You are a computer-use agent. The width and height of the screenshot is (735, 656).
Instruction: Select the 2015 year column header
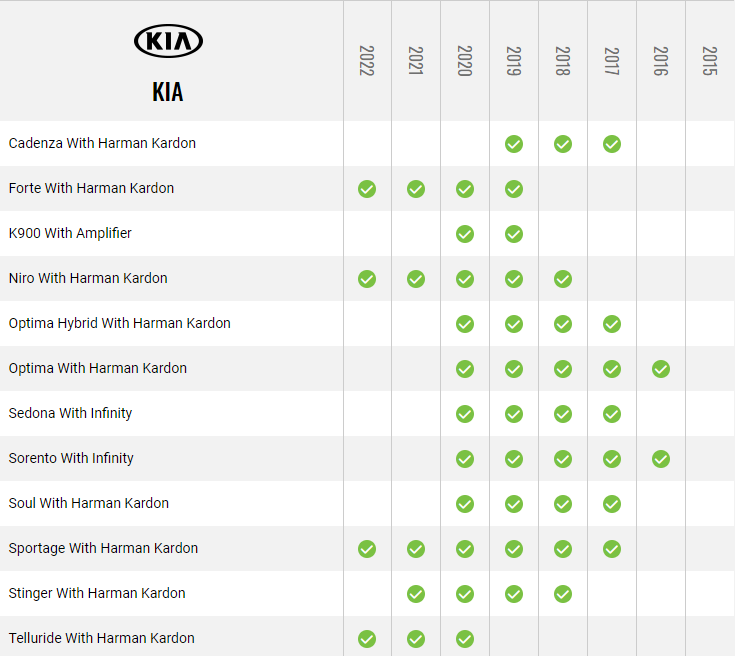710,61
